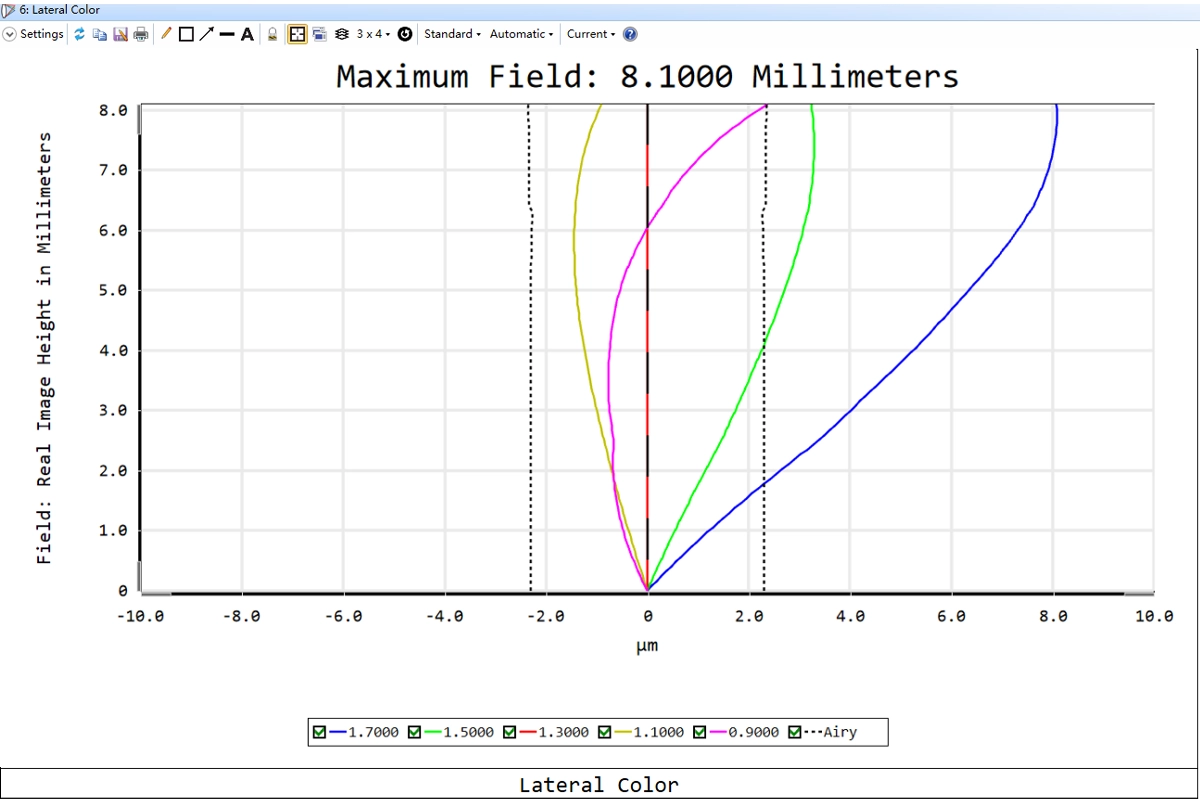Uncheck the 1.7000 wavelength checkbox
The image size is (1200, 800).
click(x=319, y=732)
